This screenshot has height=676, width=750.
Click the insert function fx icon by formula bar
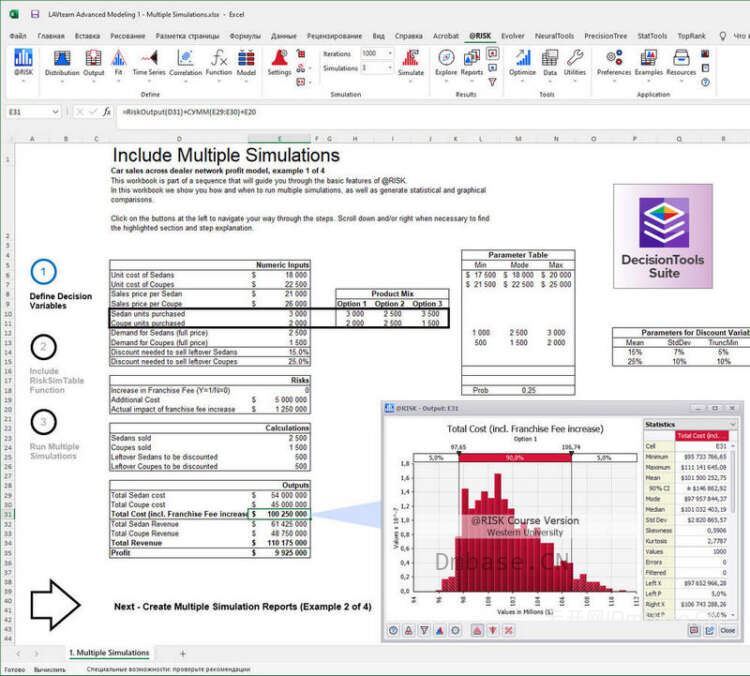point(107,112)
